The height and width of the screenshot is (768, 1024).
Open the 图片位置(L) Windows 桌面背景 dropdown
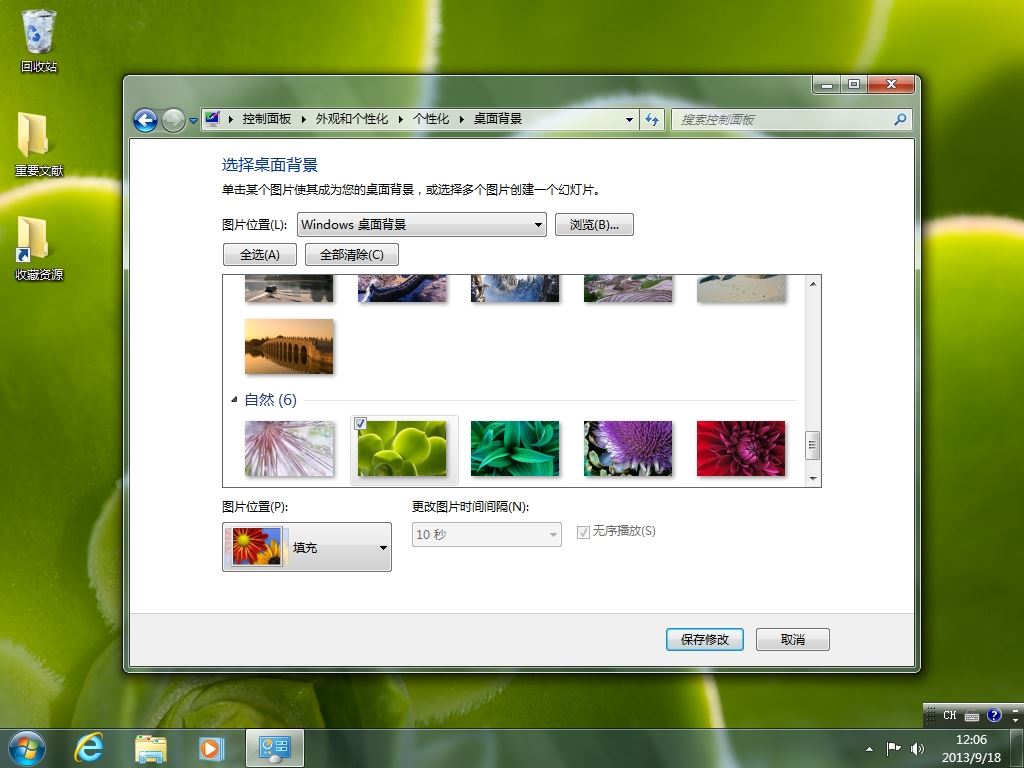point(422,225)
